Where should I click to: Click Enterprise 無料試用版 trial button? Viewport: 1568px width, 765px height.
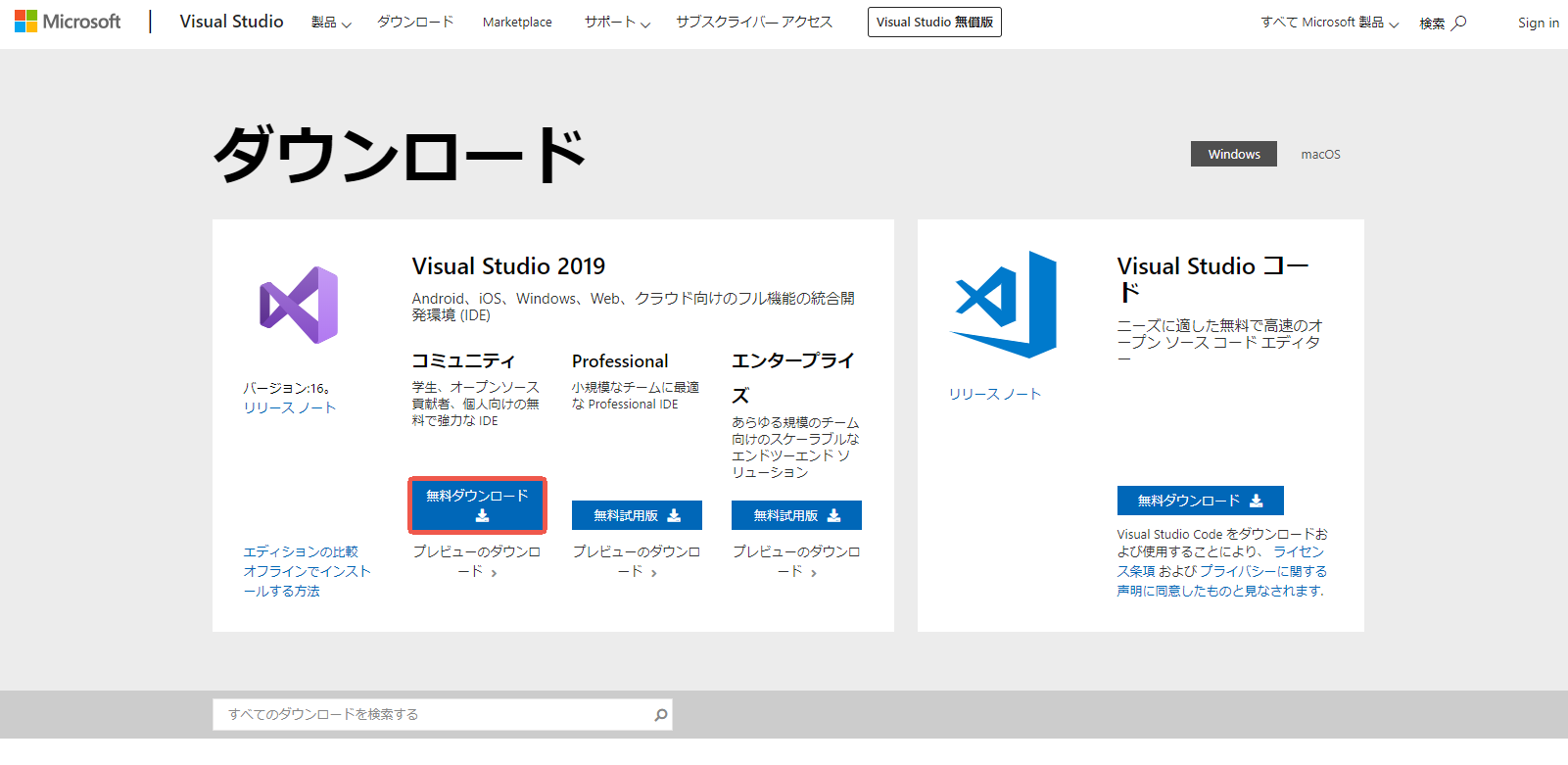point(796,515)
